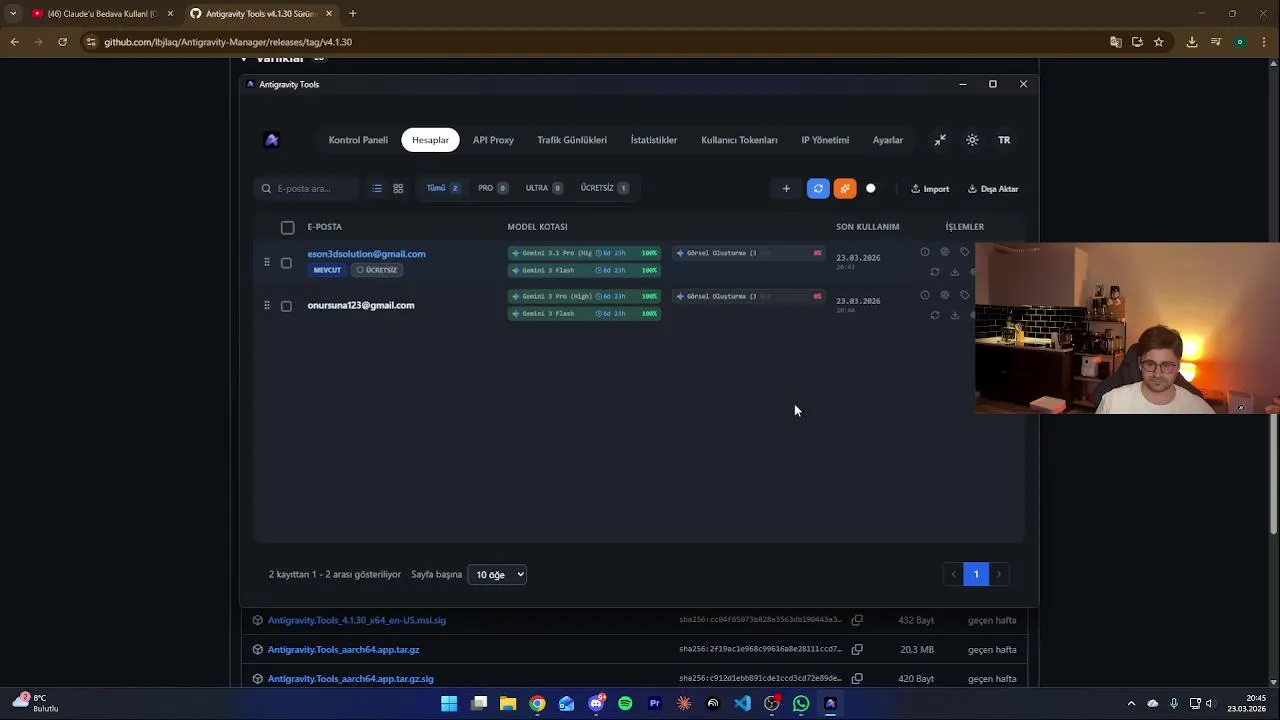Export eson3dsolution account via download icon
Screen dimensions: 1280x720
click(954, 272)
